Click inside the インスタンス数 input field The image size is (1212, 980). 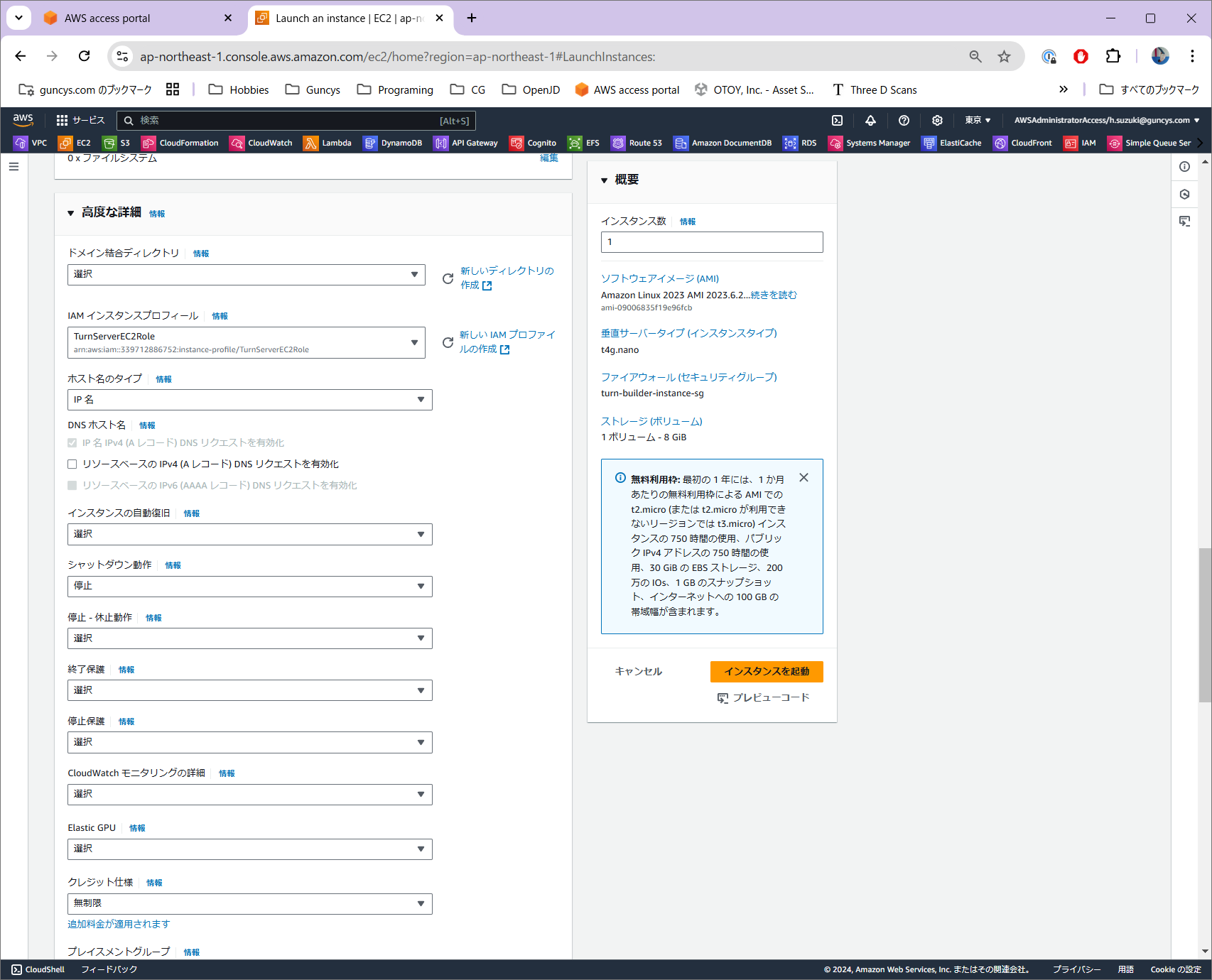click(x=712, y=242)
